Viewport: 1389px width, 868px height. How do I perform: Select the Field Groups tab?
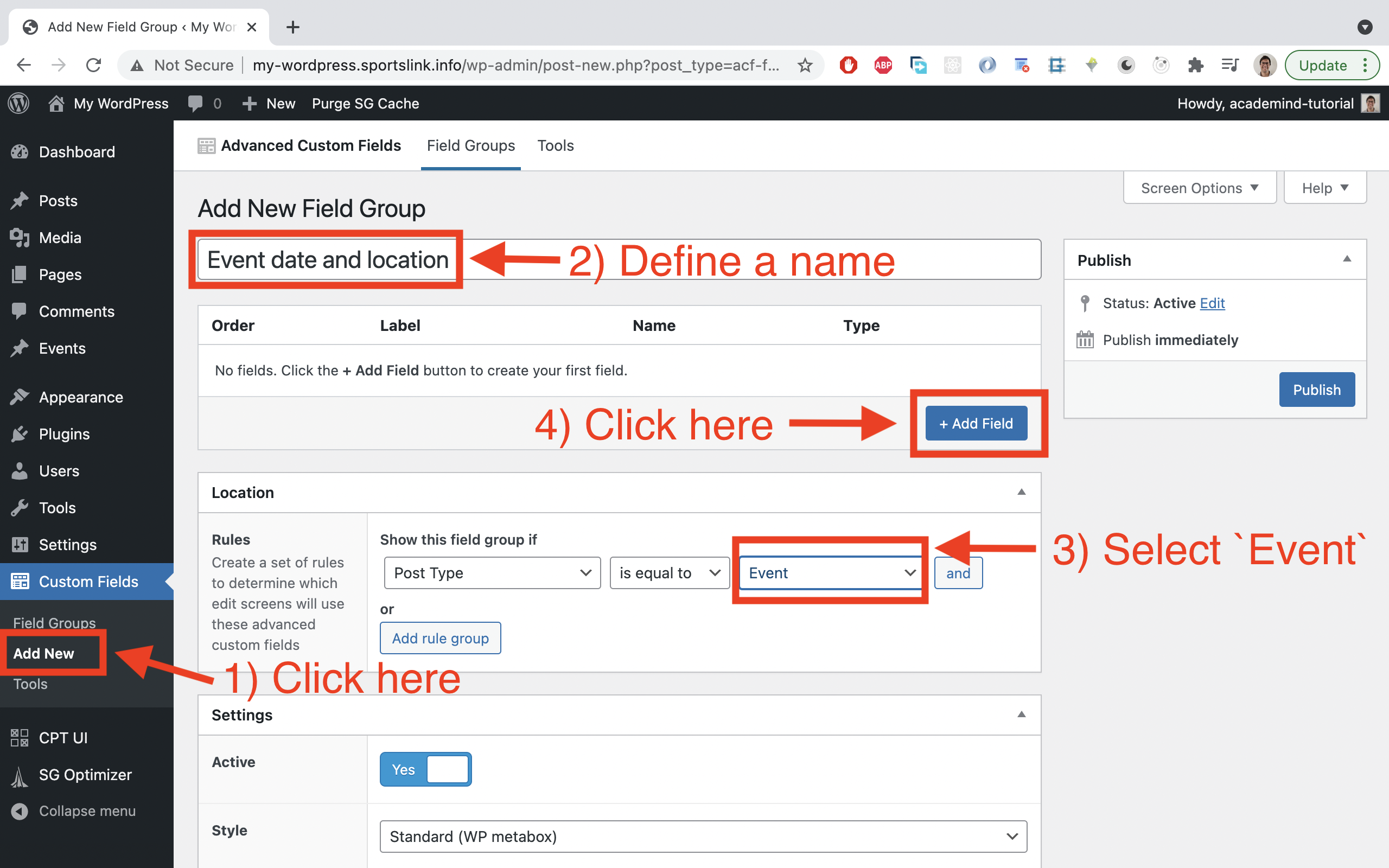click(470, 145)
